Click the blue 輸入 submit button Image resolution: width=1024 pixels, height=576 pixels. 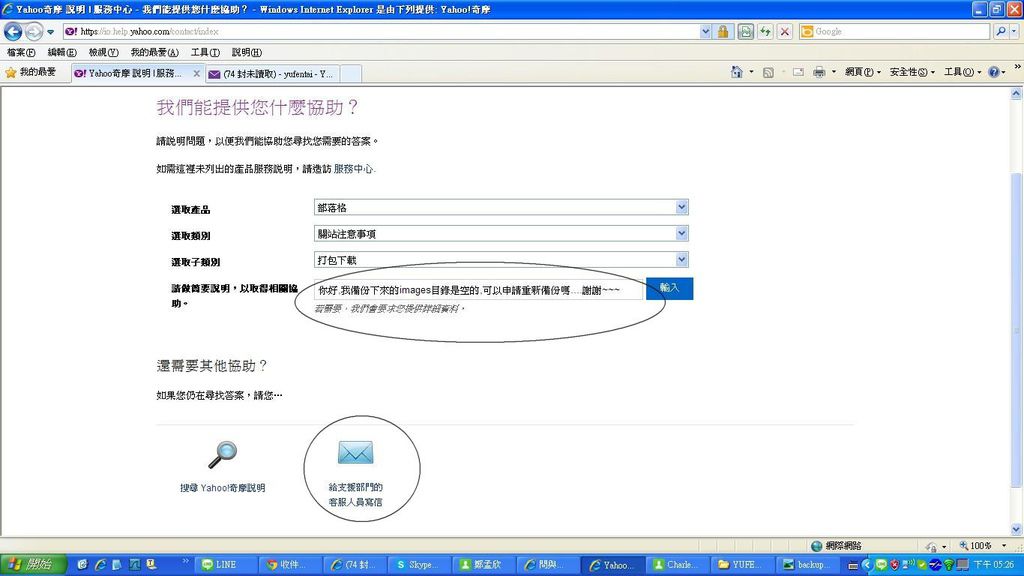point(669,288)
